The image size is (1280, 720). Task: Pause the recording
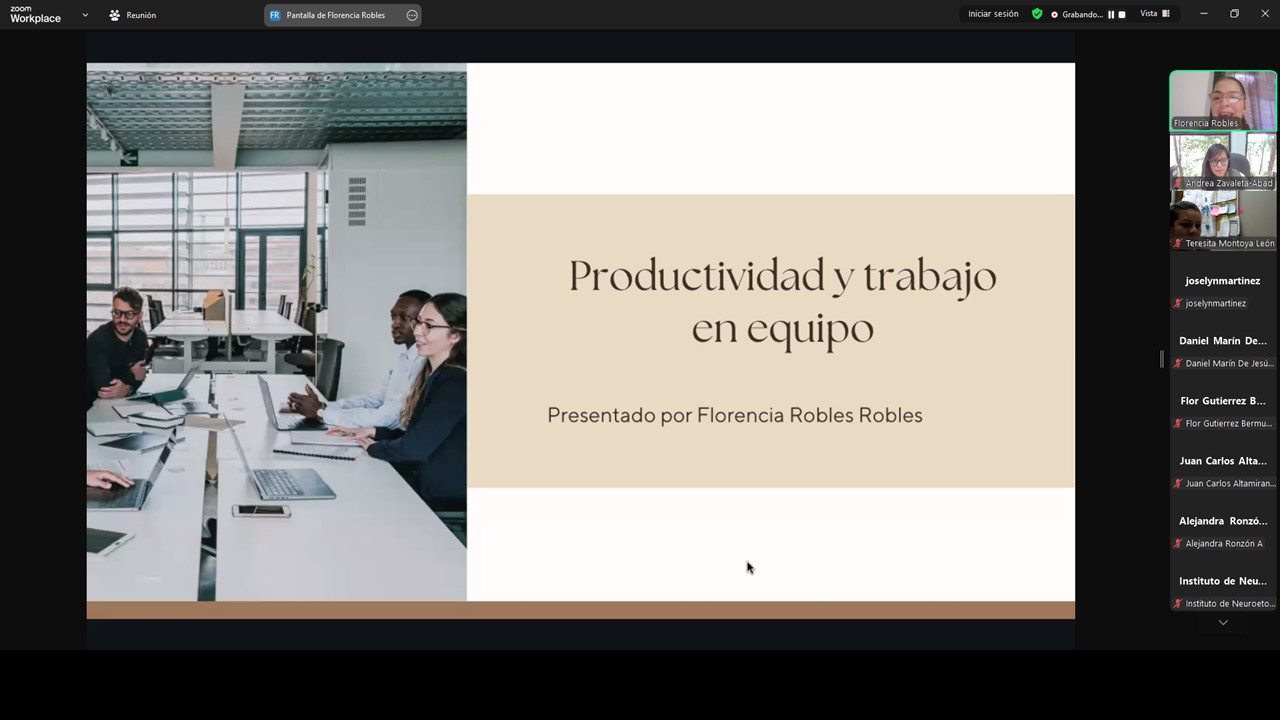click(x=1111, y=15)
